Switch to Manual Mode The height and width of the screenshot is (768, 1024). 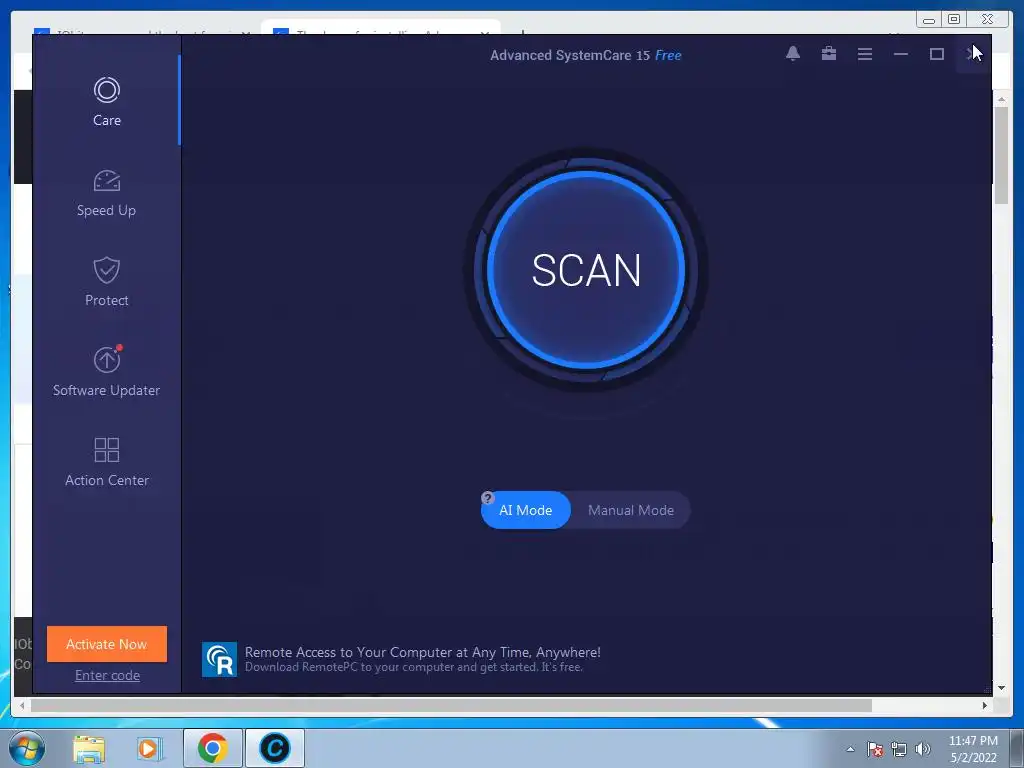pyautogui.click(x=631, y=510)
